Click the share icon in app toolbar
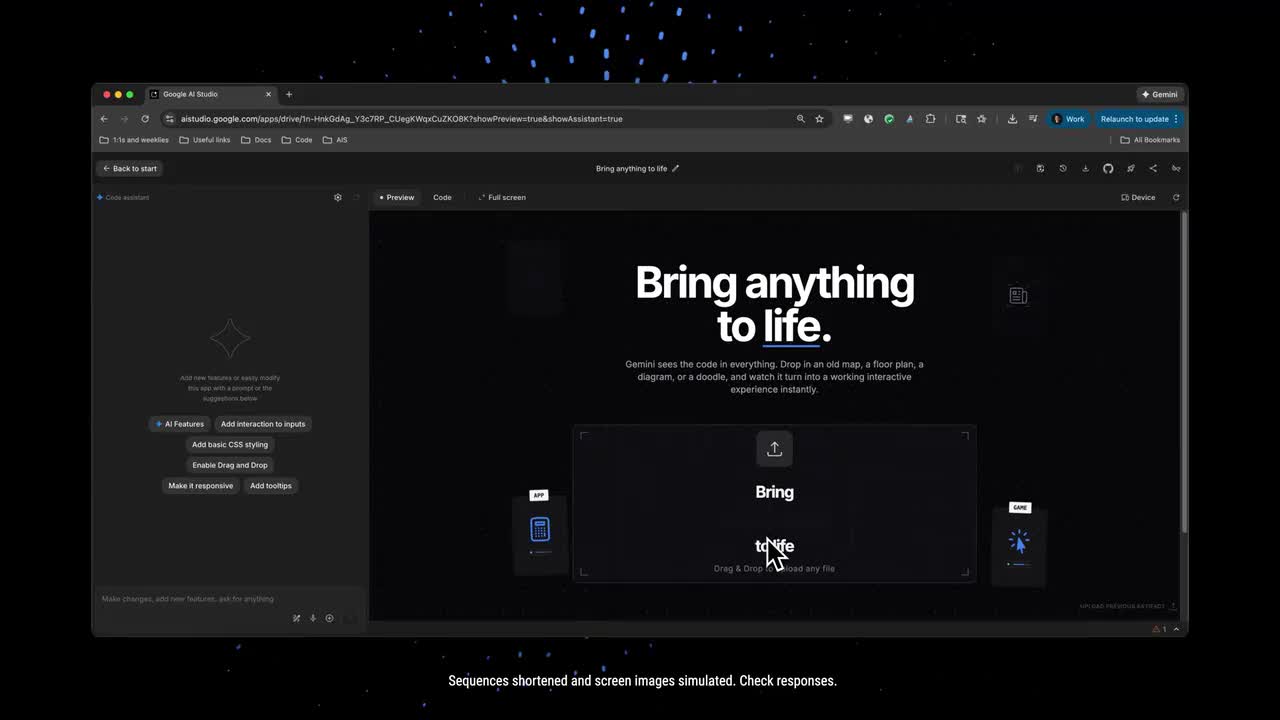1280x720 pixels. tap(1153, 168)
